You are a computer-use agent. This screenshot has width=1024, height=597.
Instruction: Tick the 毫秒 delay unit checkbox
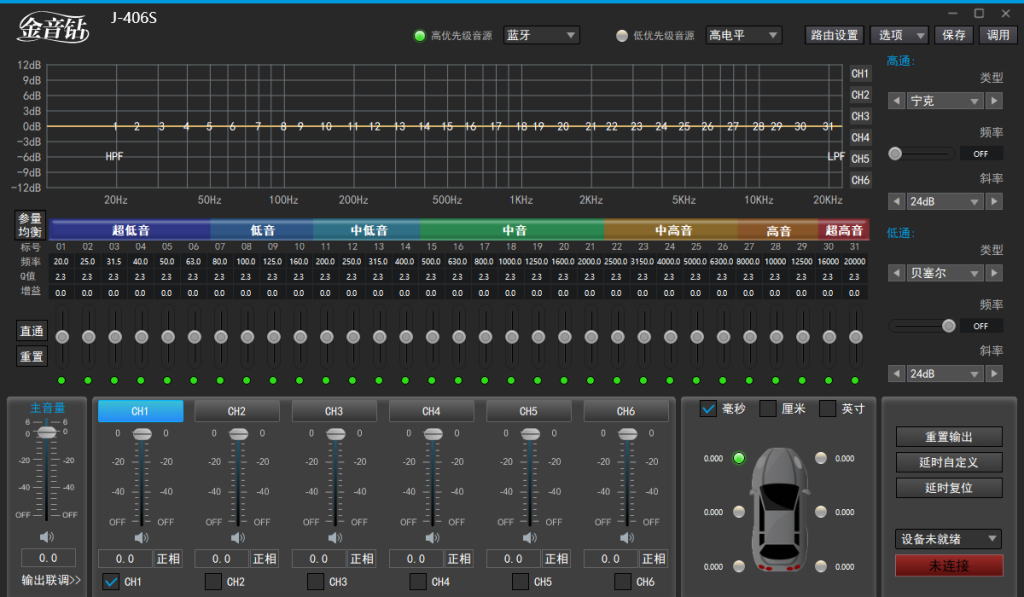pyautogui.click(x=708, y=409)
